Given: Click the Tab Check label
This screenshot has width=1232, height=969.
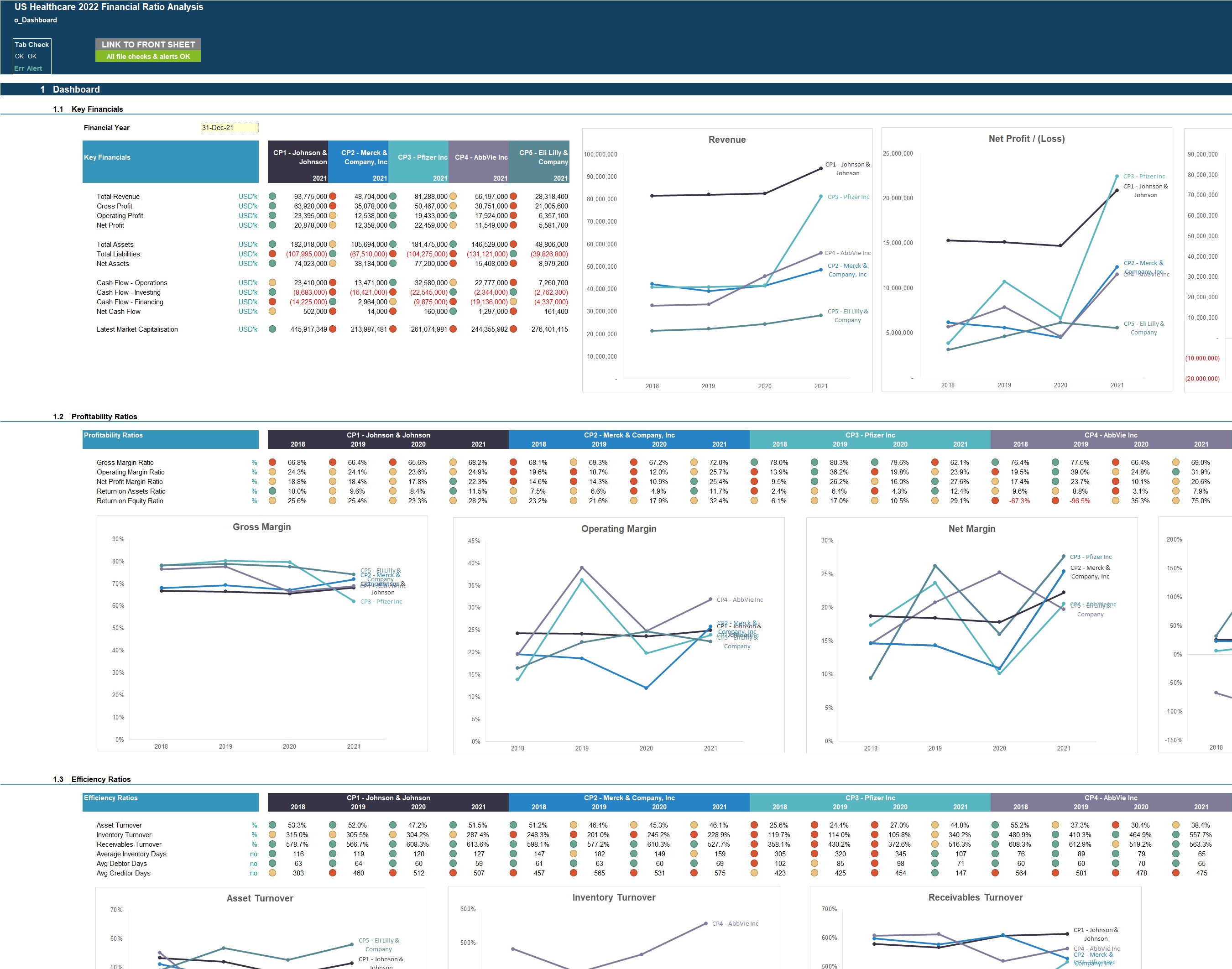Looking at the screenshot, I should point(32,44).
